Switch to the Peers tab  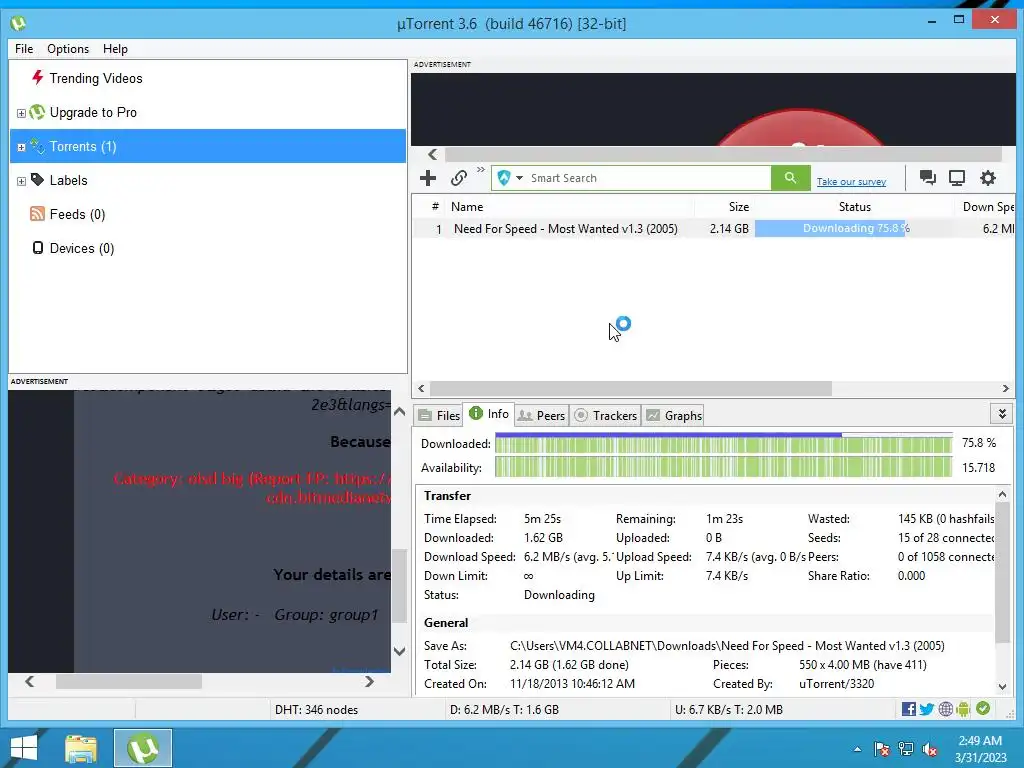pos(541,415)
